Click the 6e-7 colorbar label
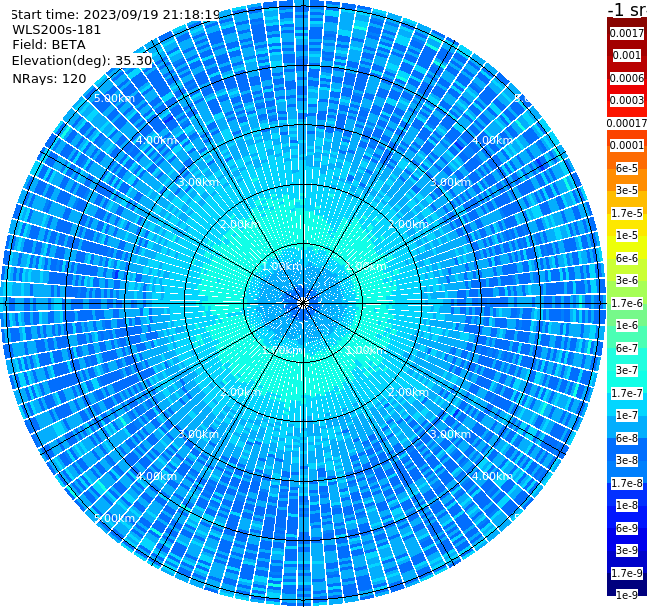This screenshot has height=607, width=647. [627, 348]
